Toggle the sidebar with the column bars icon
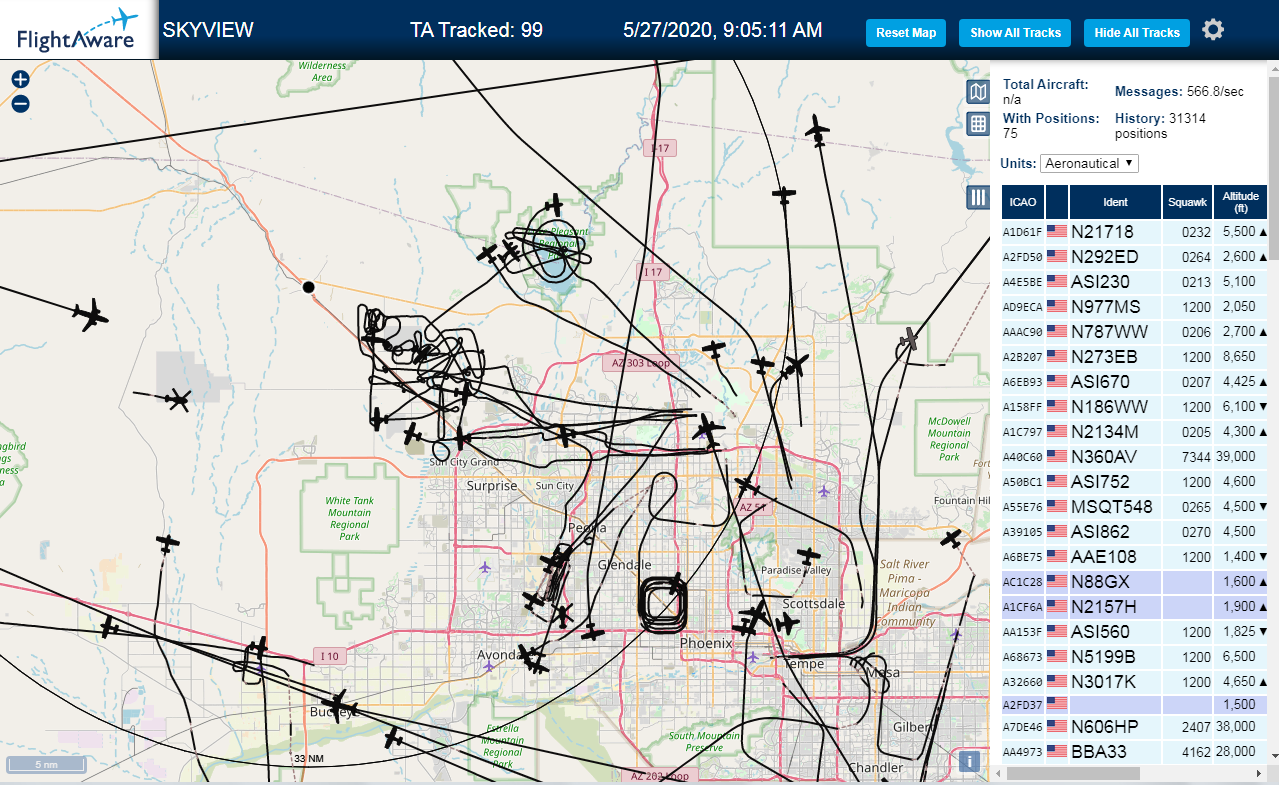This screenshot has height=785, width=1279. [978, 197]
